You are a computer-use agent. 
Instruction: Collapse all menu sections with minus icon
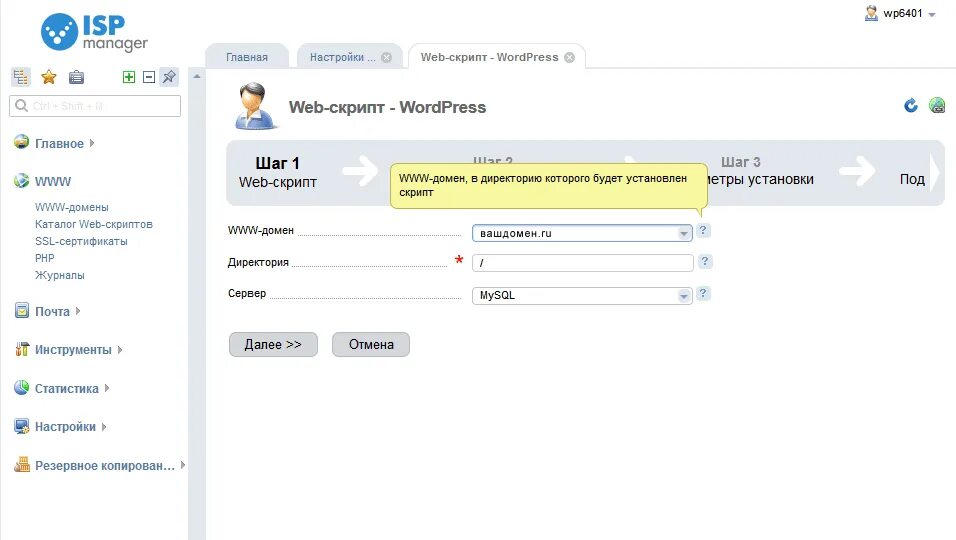click(148, 77)
